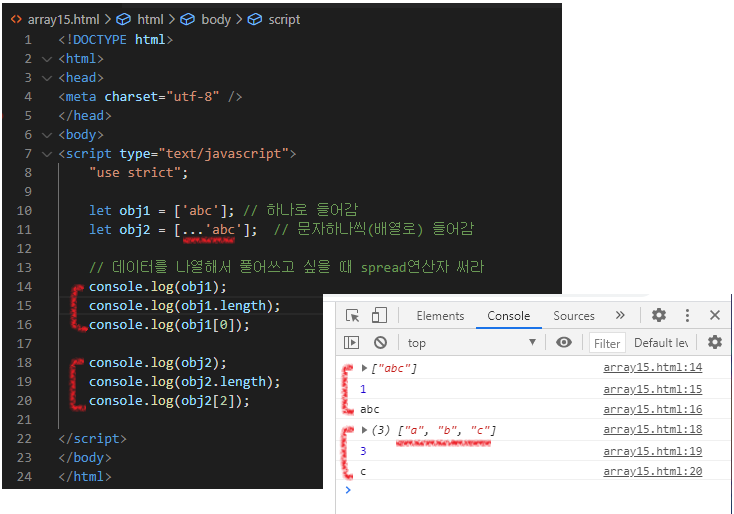Collapse the head tag fold at line 3

[x=46, y=78]
